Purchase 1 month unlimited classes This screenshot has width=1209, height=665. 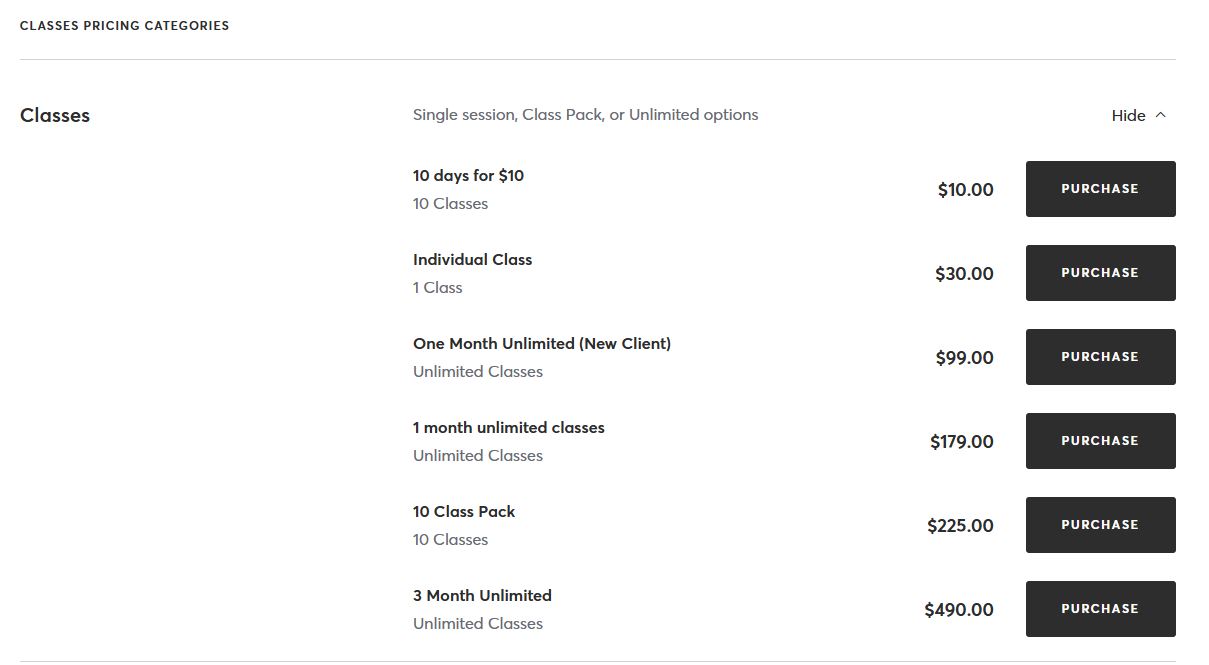coord(1100,441)
